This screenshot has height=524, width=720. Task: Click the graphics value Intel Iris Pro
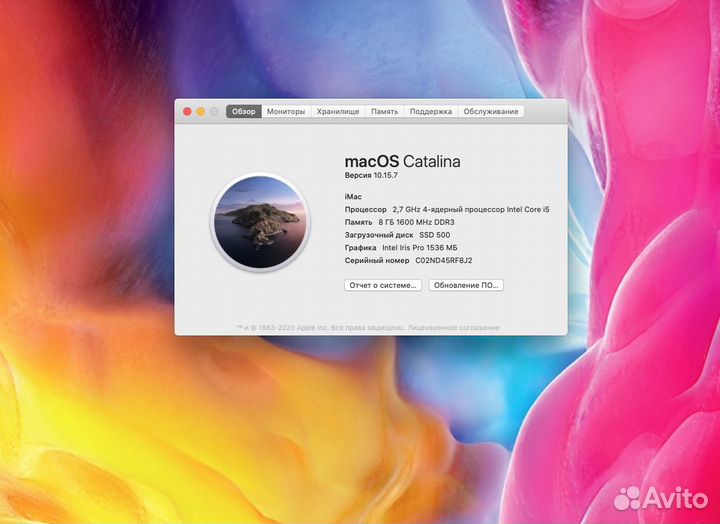[x=420, y=248]
